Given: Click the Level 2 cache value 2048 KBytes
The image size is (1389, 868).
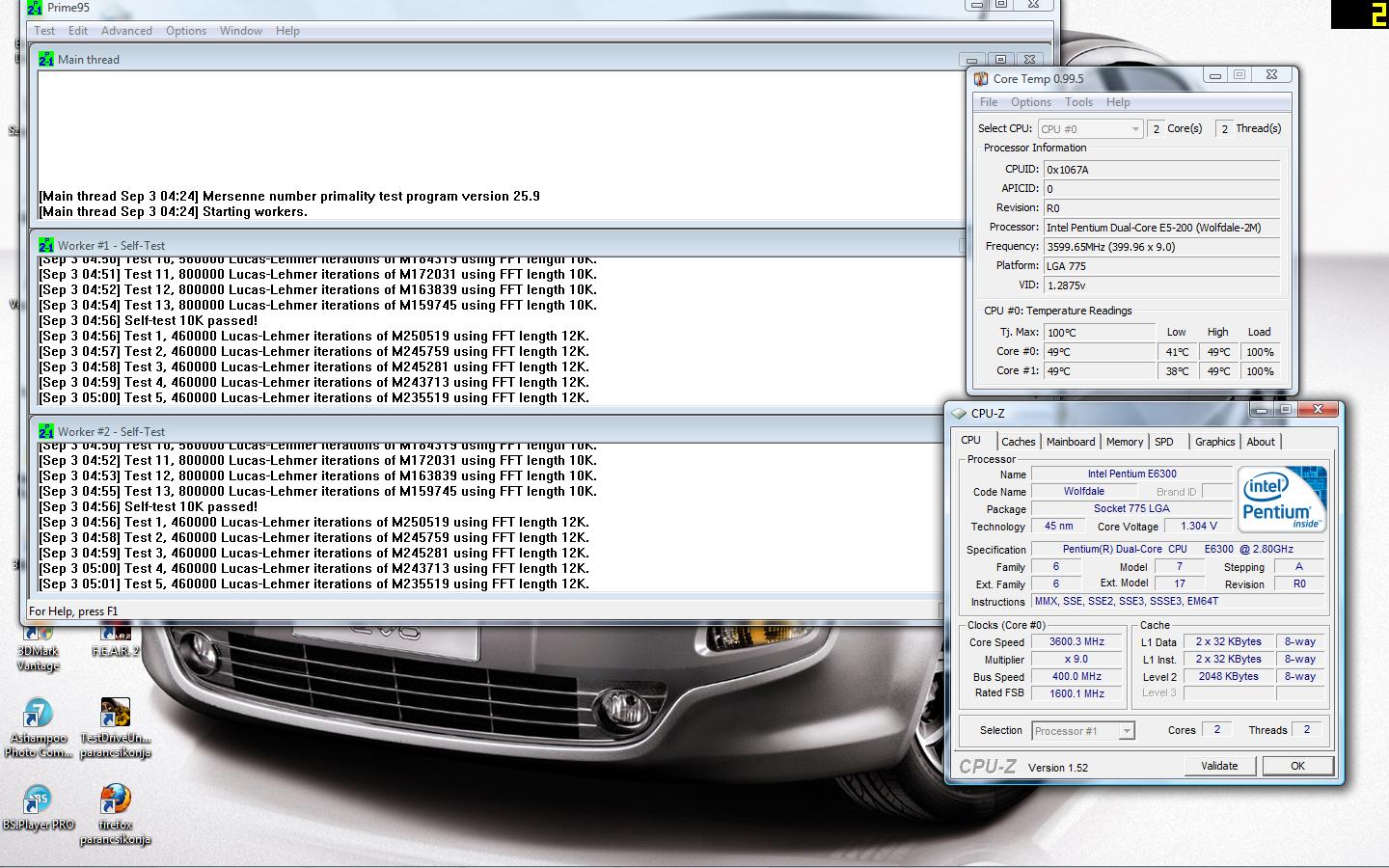Looking at the screenshot, I should tap(1228, 676).
